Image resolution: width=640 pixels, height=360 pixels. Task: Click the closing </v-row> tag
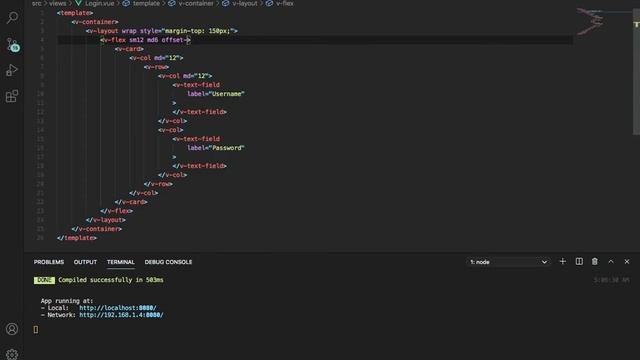(x=158, y=184)
